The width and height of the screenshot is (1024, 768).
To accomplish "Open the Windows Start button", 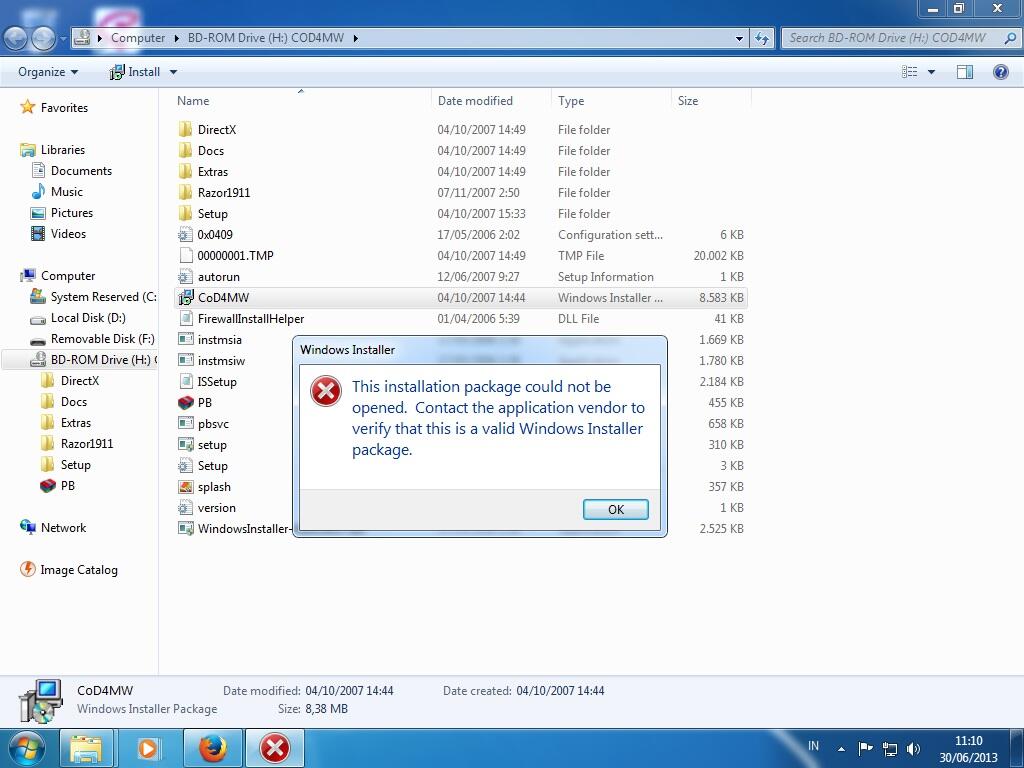I will click(x=26, y=748).
